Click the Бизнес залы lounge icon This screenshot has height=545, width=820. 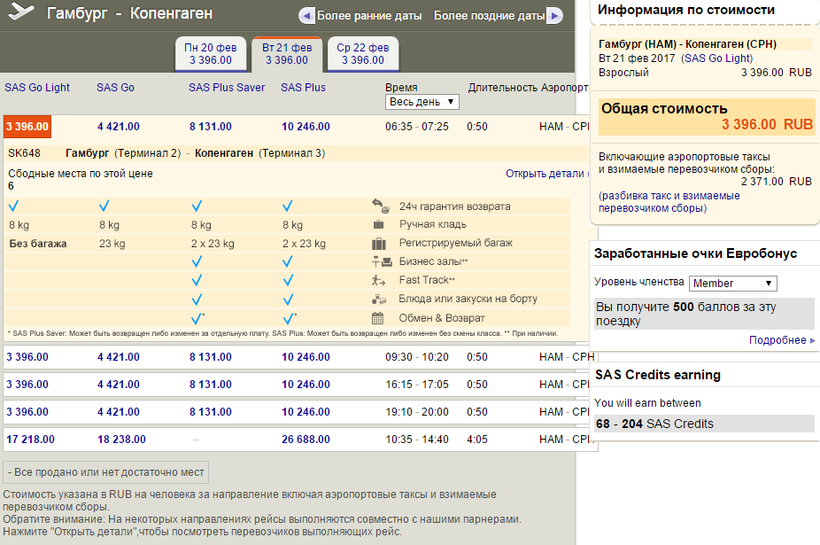coord(379,262)
